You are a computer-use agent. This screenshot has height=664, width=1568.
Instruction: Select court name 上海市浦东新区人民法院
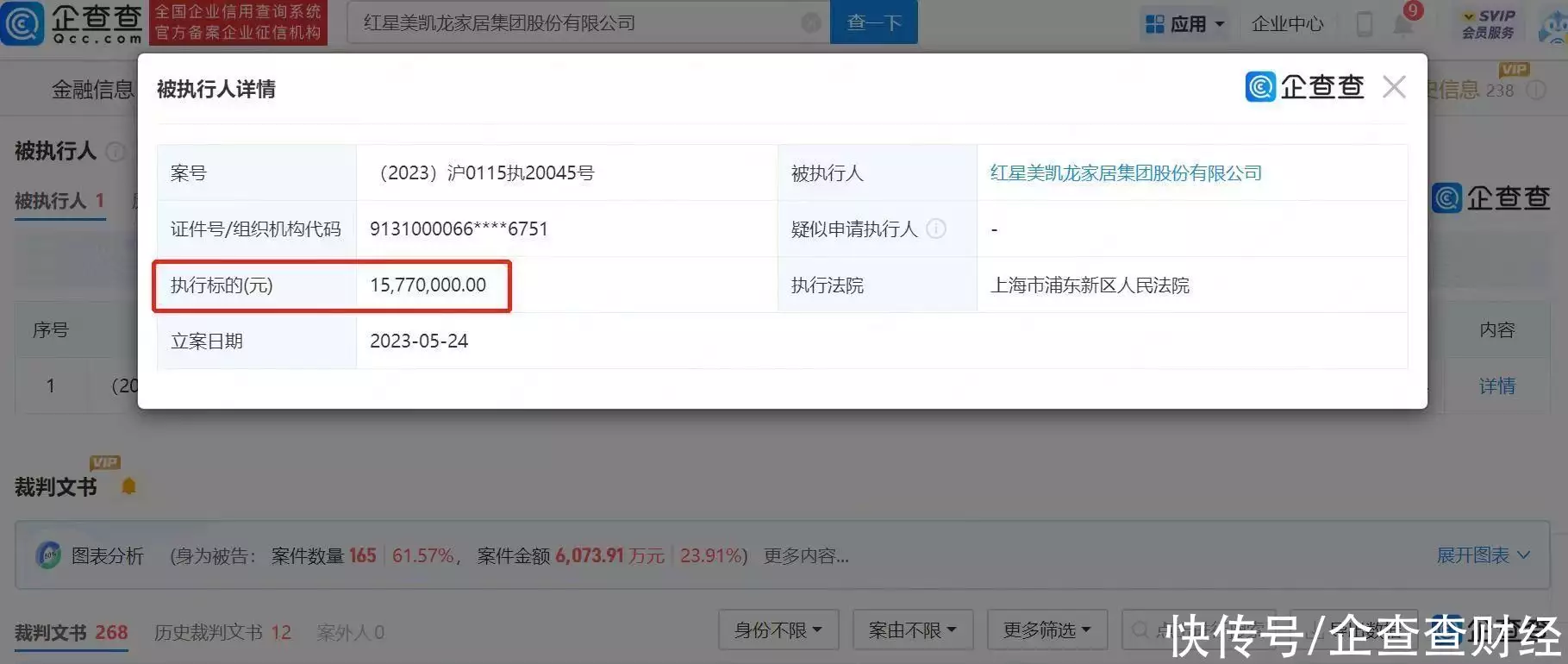tap(1090, 285)
